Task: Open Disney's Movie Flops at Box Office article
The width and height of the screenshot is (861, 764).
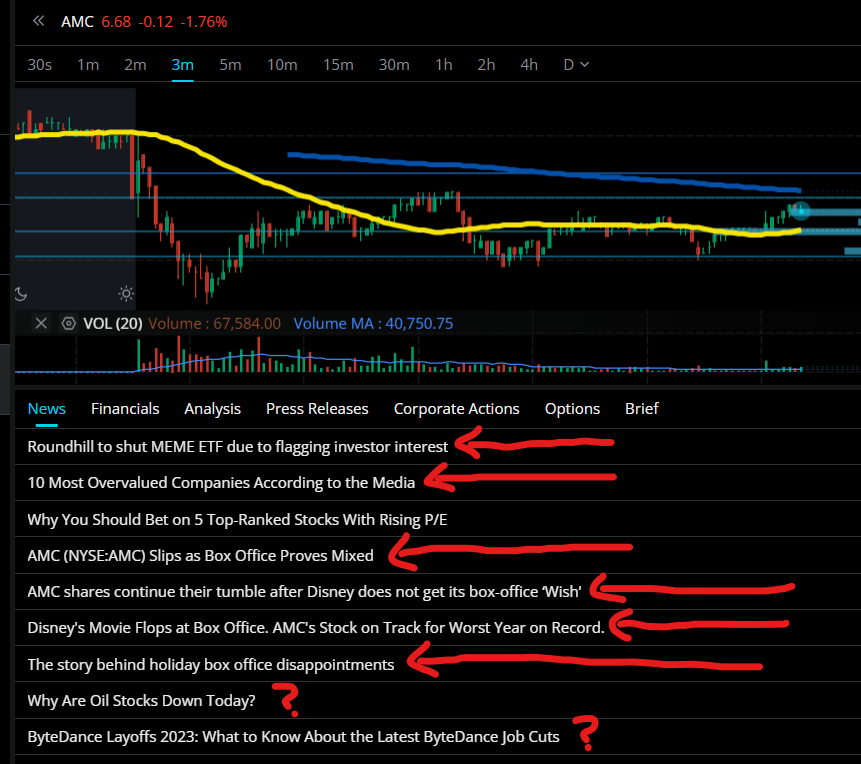Action: (x=316, y=627)
